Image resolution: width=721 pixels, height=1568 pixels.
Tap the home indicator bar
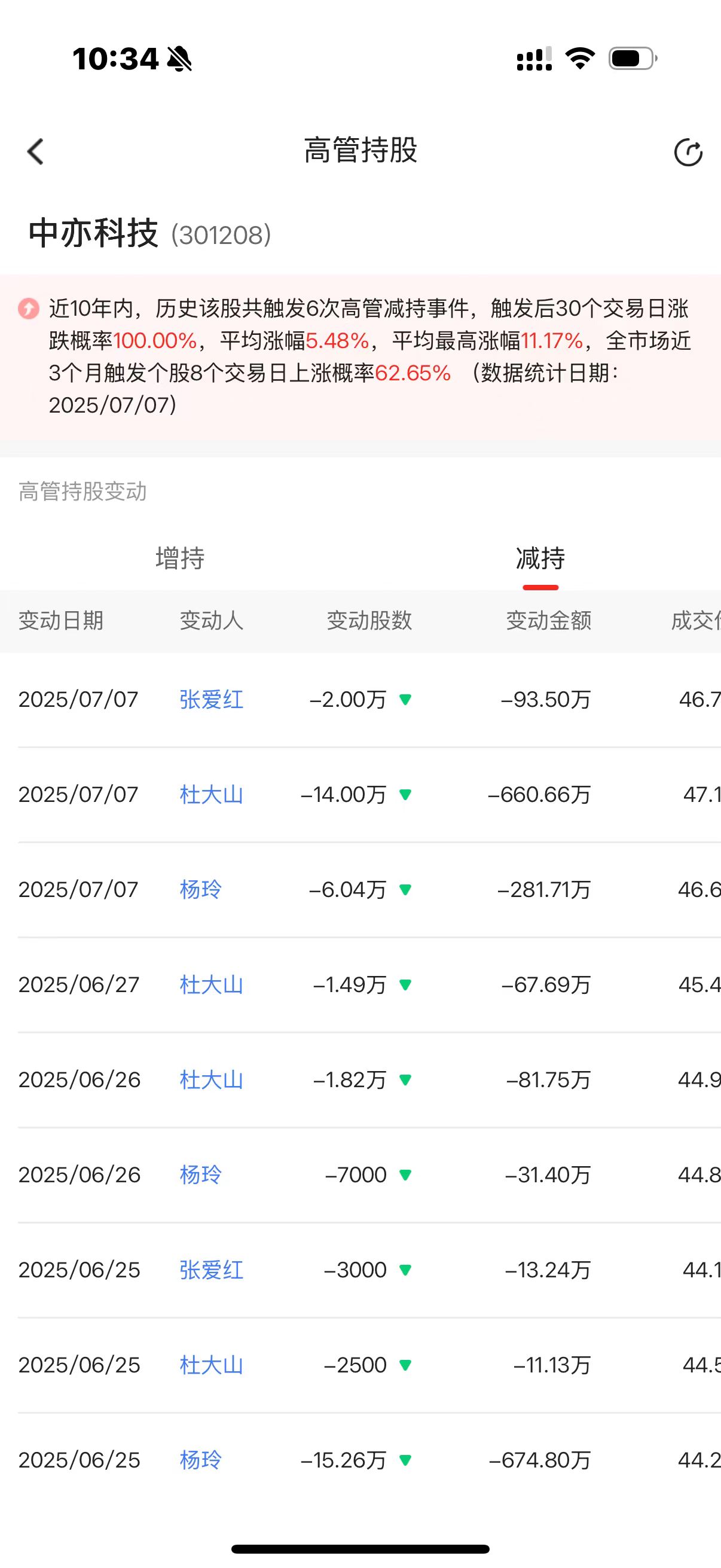click(x=360, y=1548)
